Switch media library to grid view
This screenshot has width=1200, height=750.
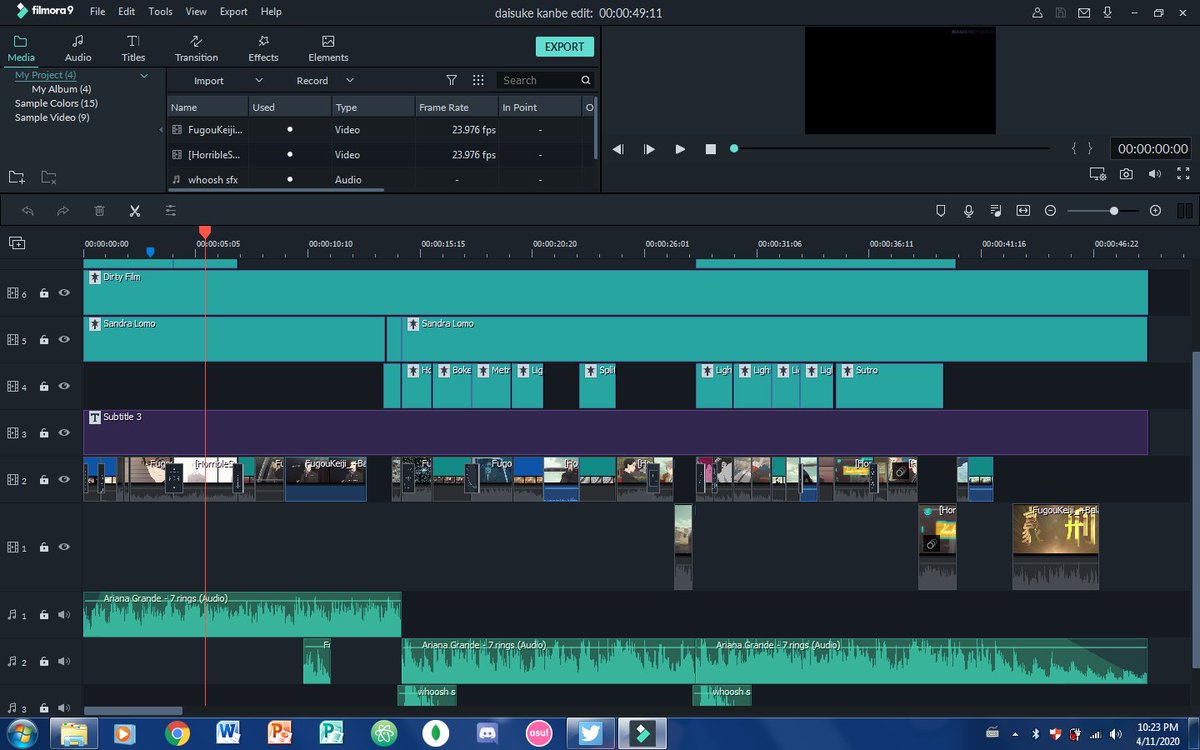[x=478, y=80]
